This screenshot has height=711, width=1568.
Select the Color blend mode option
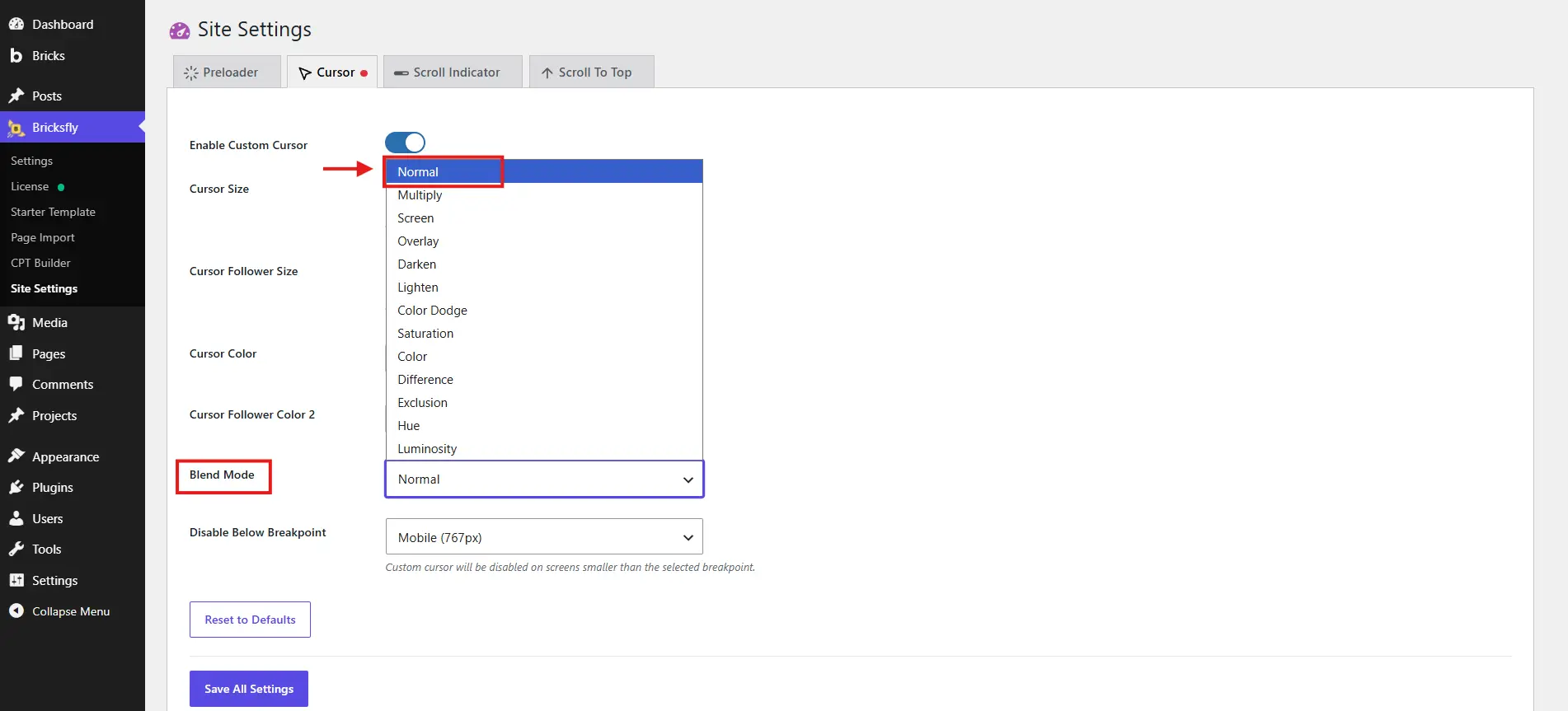click(x=544, y=356)
